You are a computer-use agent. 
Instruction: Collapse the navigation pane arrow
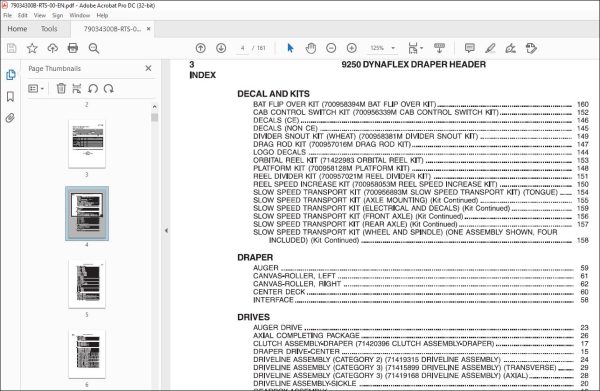[166, 231]
